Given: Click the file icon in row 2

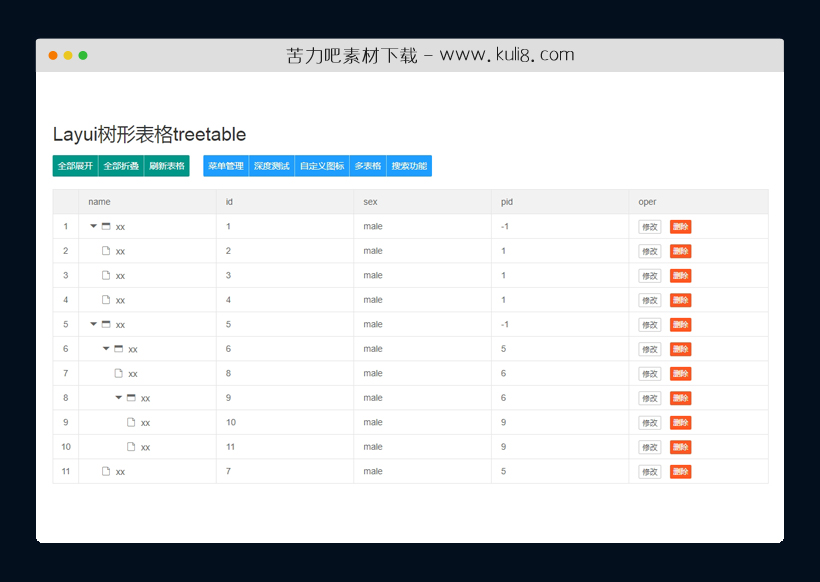Looking at the screenshot, I should (x=106, y=251).
